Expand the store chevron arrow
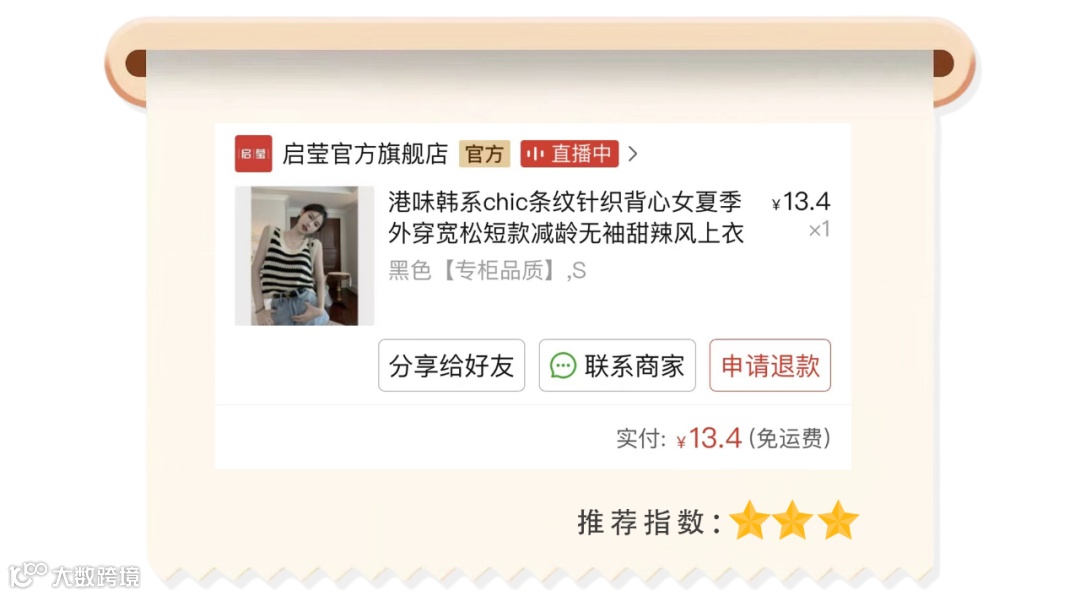Viewport: 1080px width, 596px height. pyautogui.click(x=633, y=154)
